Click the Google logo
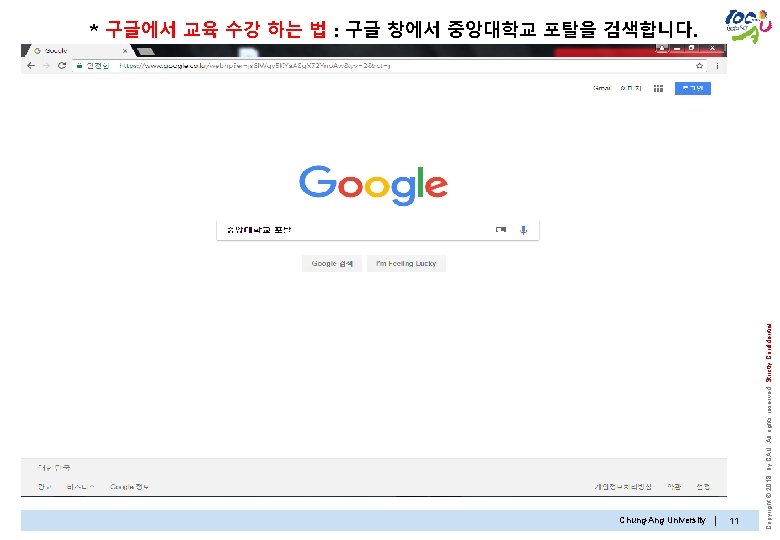This screenshot has height=540, width=780. pos(373,185)
